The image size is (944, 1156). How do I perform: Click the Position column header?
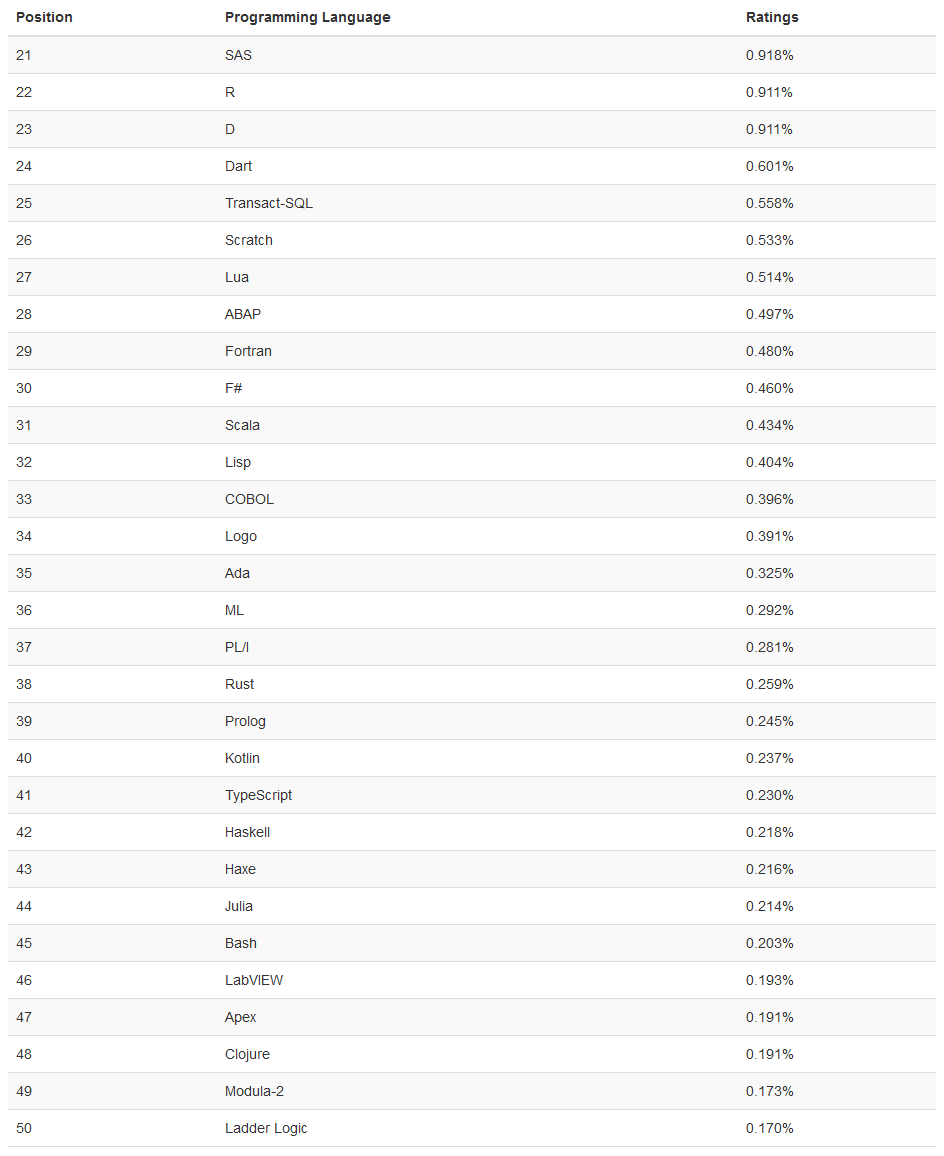(x=44, y=17)
